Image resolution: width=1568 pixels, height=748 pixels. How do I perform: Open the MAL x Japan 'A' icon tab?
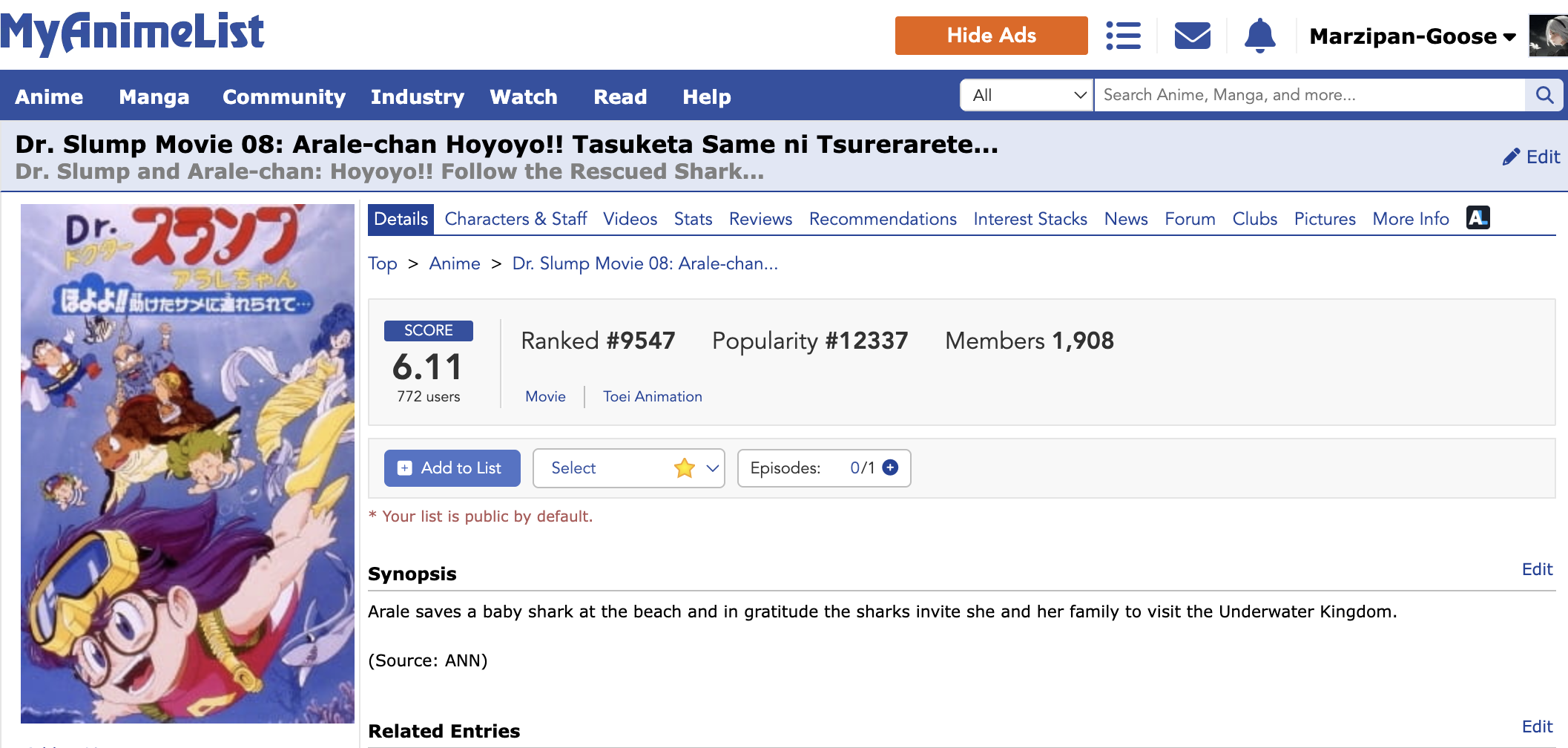click(x=1478, y=217)
